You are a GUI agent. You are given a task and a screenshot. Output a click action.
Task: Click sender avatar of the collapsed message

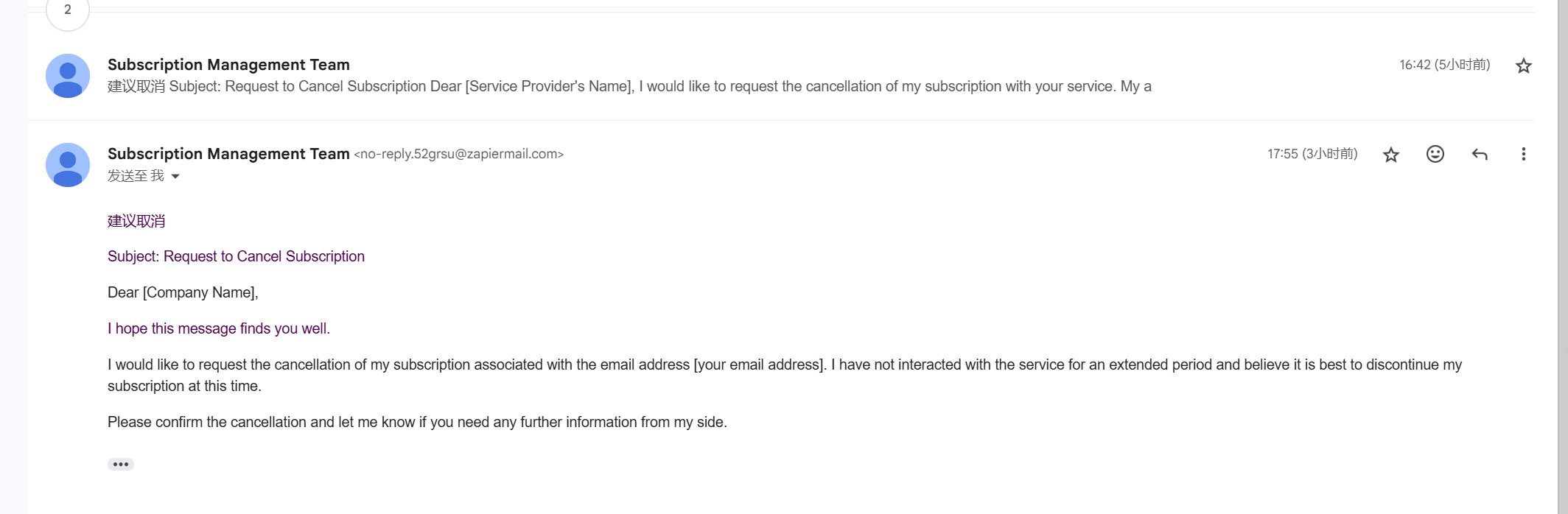(x=68, y=76)
